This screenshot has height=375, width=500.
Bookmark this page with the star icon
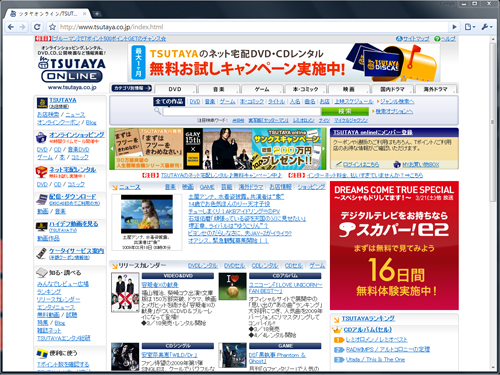pyautogui.click(x=52, y=27)
